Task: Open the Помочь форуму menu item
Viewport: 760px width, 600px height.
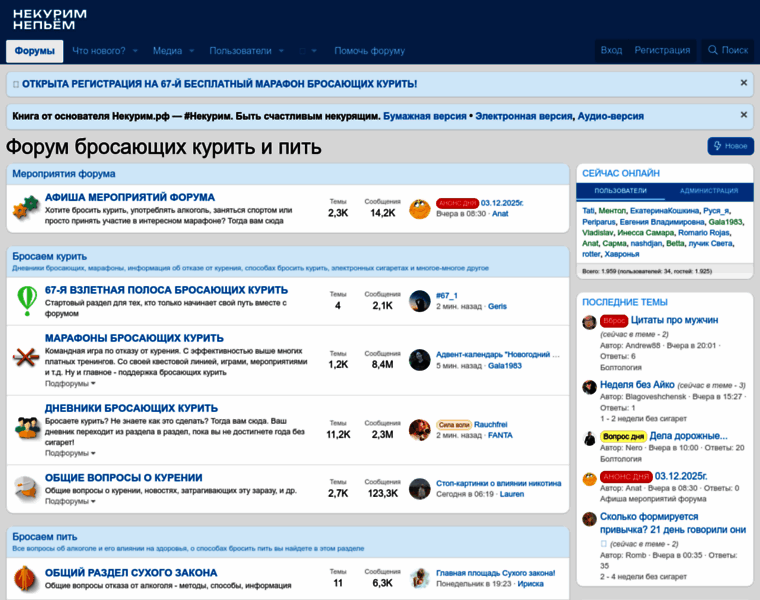Action: (x=369, y=51)
